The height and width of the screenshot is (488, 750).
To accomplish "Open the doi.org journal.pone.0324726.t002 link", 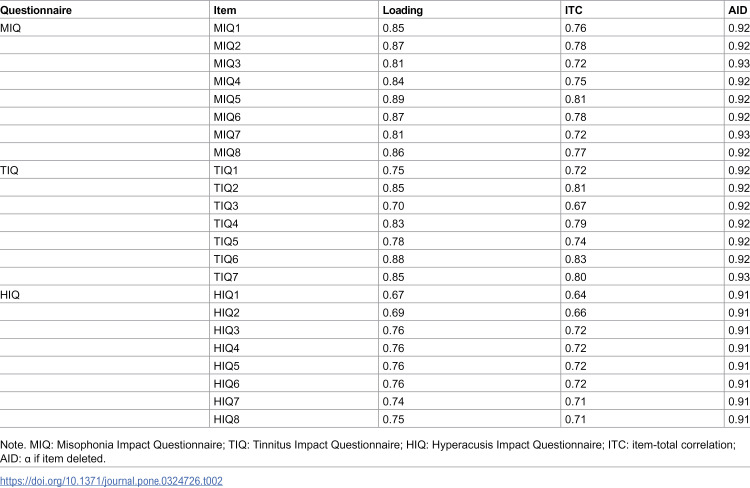I will (x=111, y=481).
